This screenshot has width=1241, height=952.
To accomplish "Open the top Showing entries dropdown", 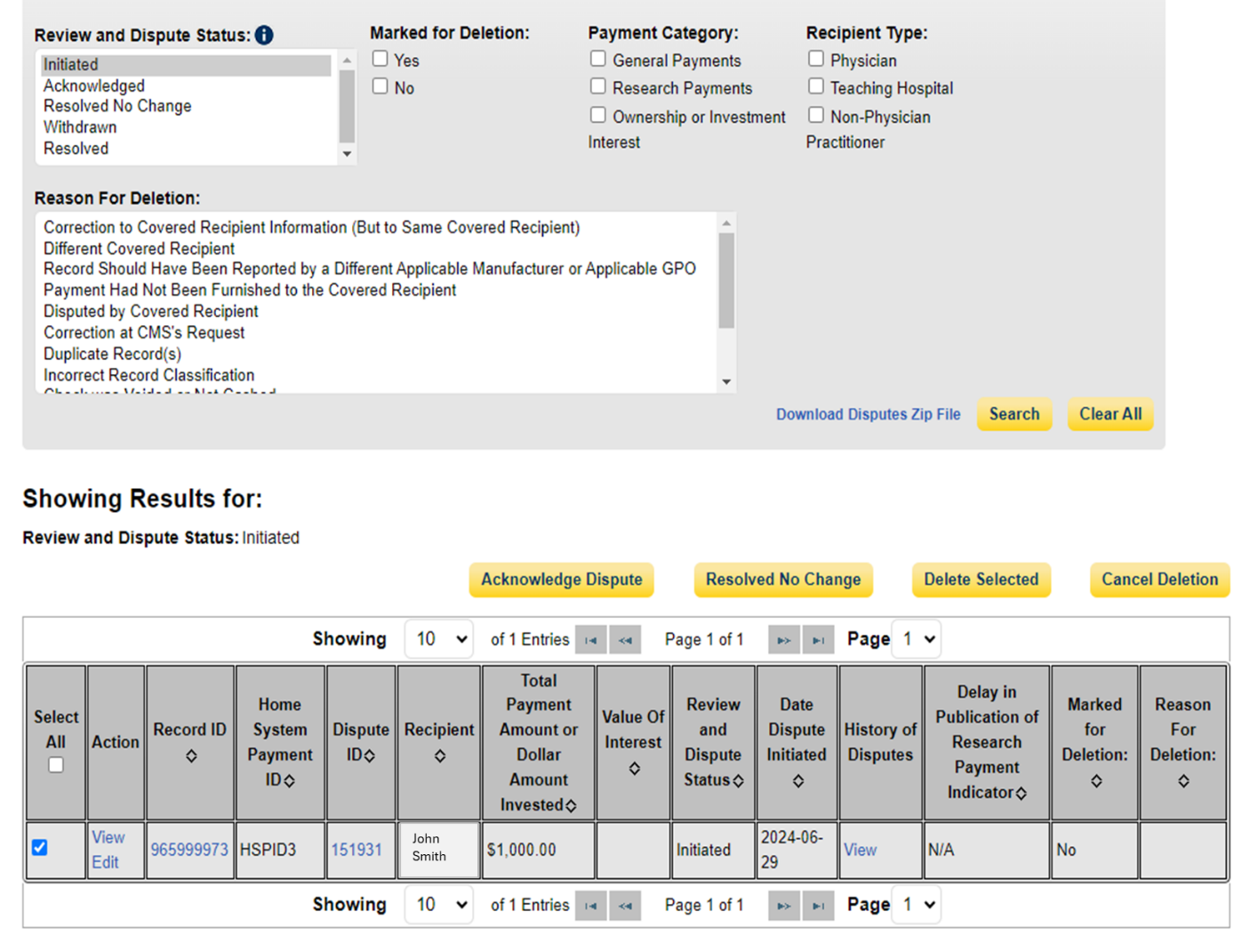I will click(439, 639).
